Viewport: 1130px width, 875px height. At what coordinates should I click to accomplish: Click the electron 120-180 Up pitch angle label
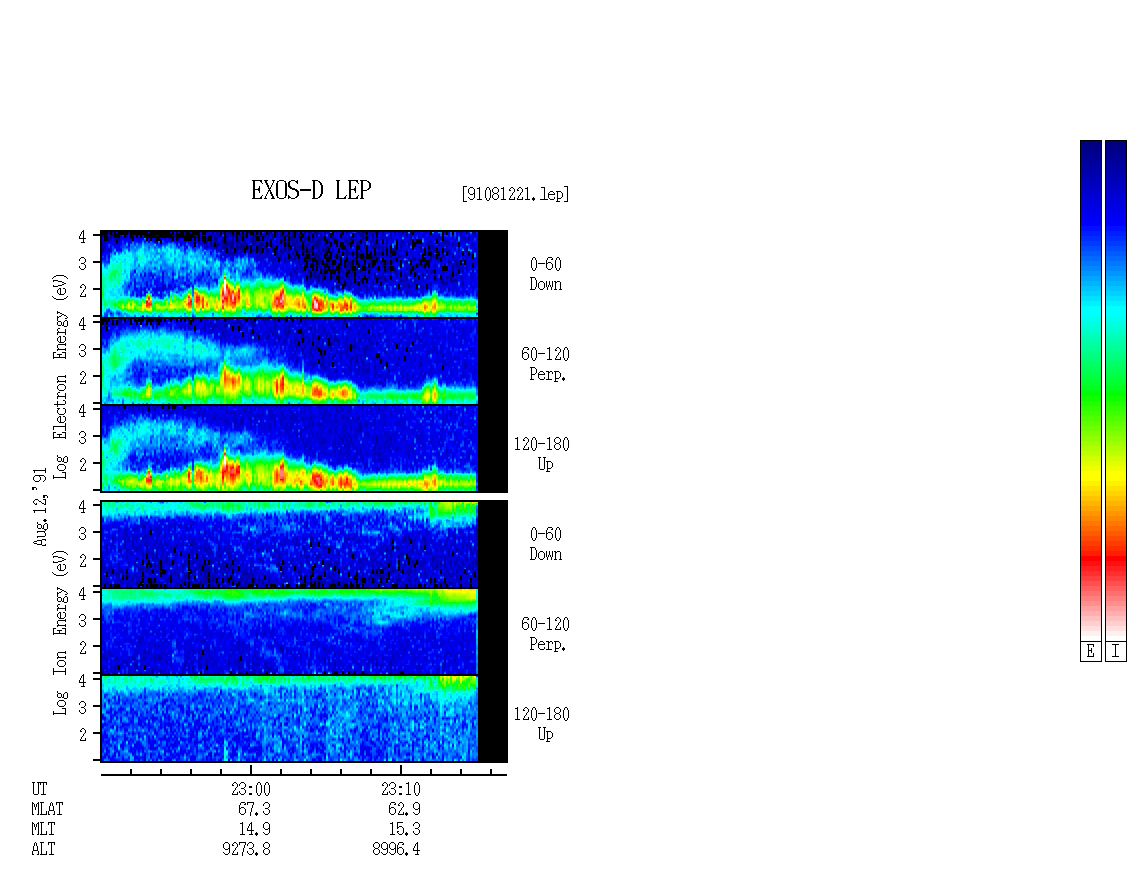pyautogui.click(x=542, y=454)
